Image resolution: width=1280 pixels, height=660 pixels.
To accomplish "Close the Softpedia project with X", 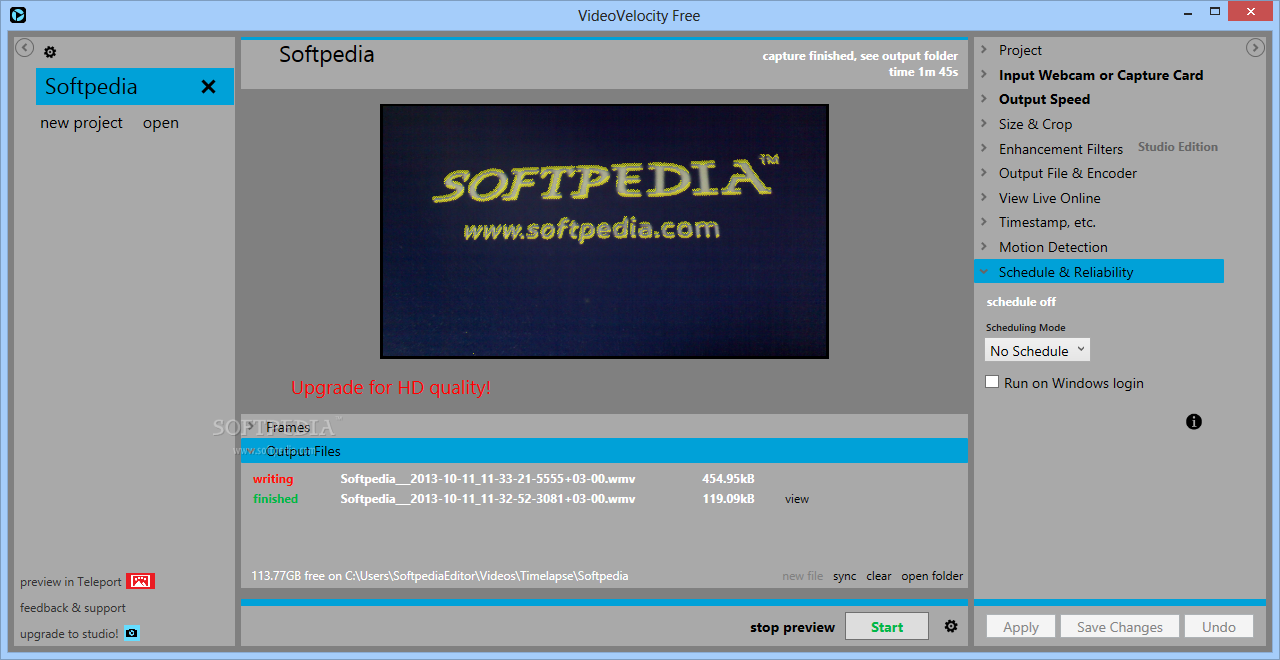I will click(x=208, y=86).
